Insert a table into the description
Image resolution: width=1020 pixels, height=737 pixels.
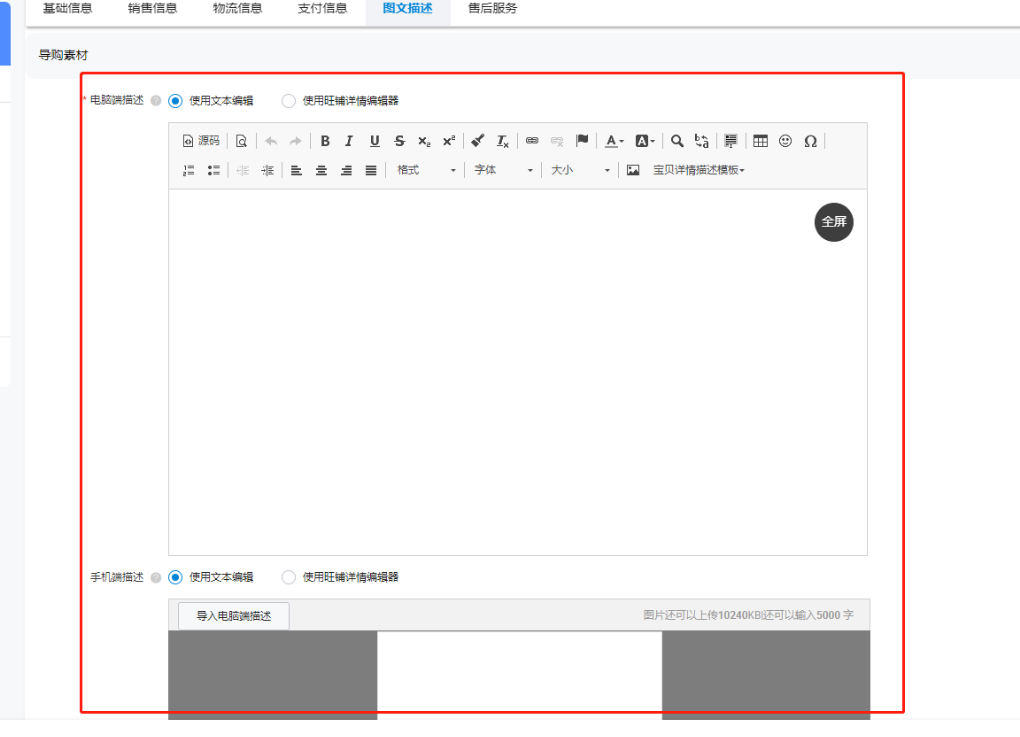tap(760, 141)
